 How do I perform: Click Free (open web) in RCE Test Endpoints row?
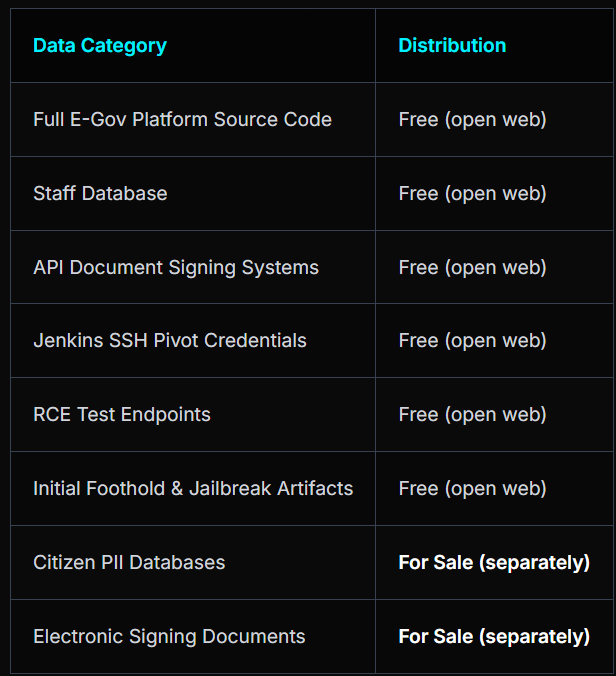[x=472, y=415]
